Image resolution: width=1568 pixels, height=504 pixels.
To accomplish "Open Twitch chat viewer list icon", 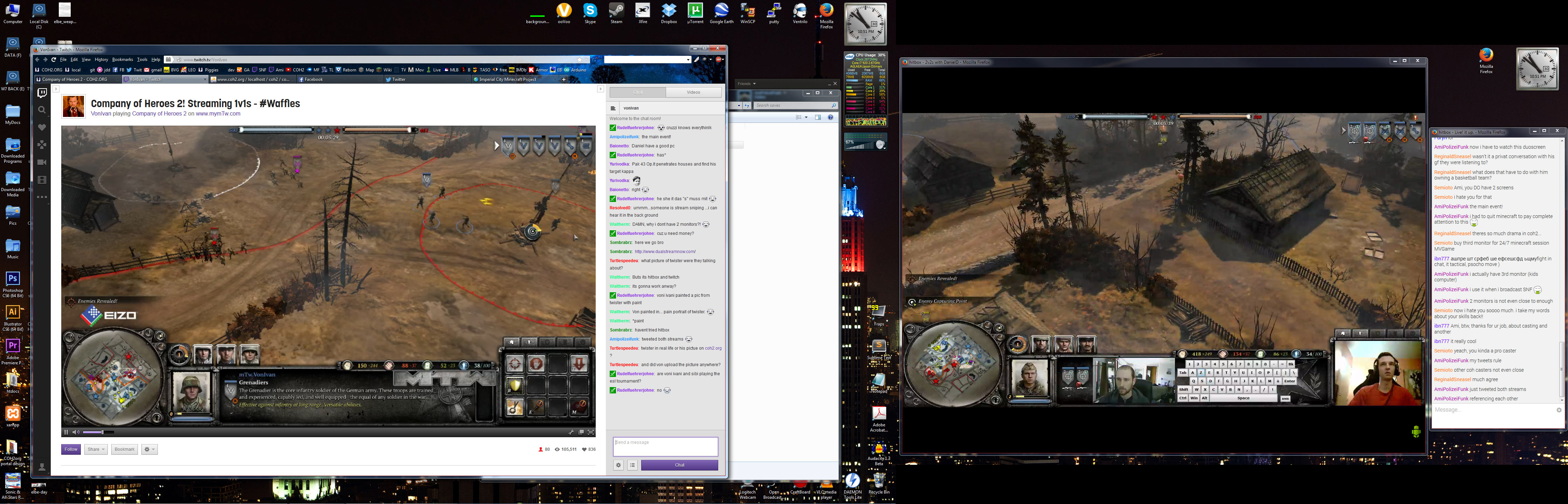I will 632,465.
